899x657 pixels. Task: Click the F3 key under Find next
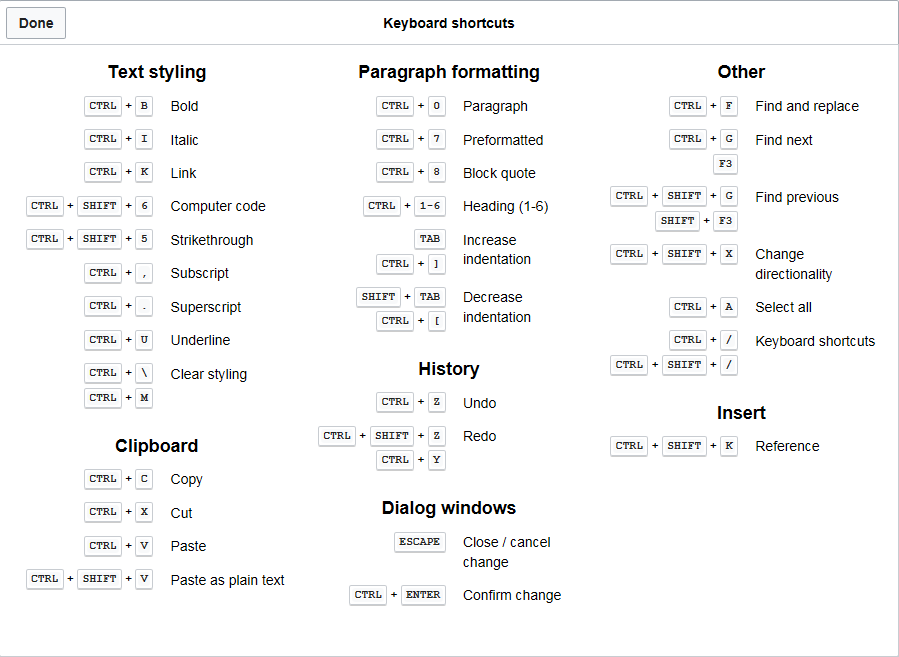tap(725, 163)
